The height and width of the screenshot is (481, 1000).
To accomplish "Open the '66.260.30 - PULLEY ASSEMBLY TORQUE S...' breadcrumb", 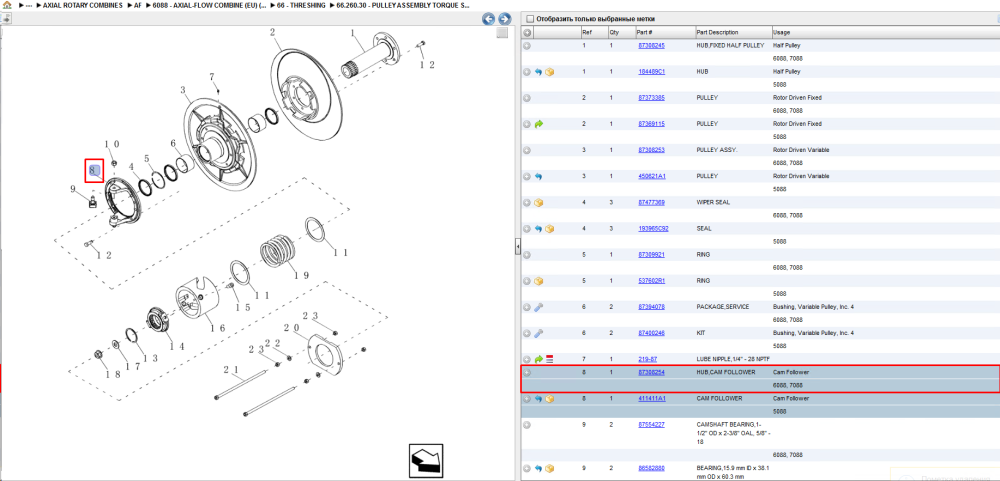I will click(x=404, y=5).
